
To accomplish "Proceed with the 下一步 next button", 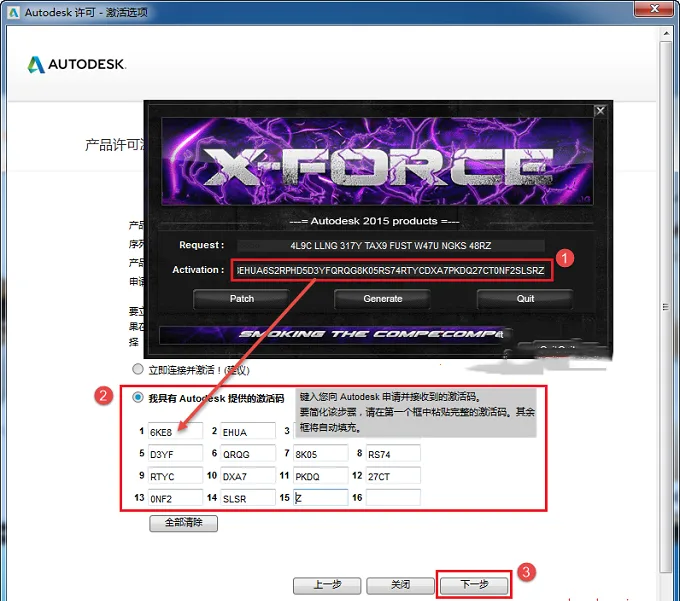I will coord(474,585).
